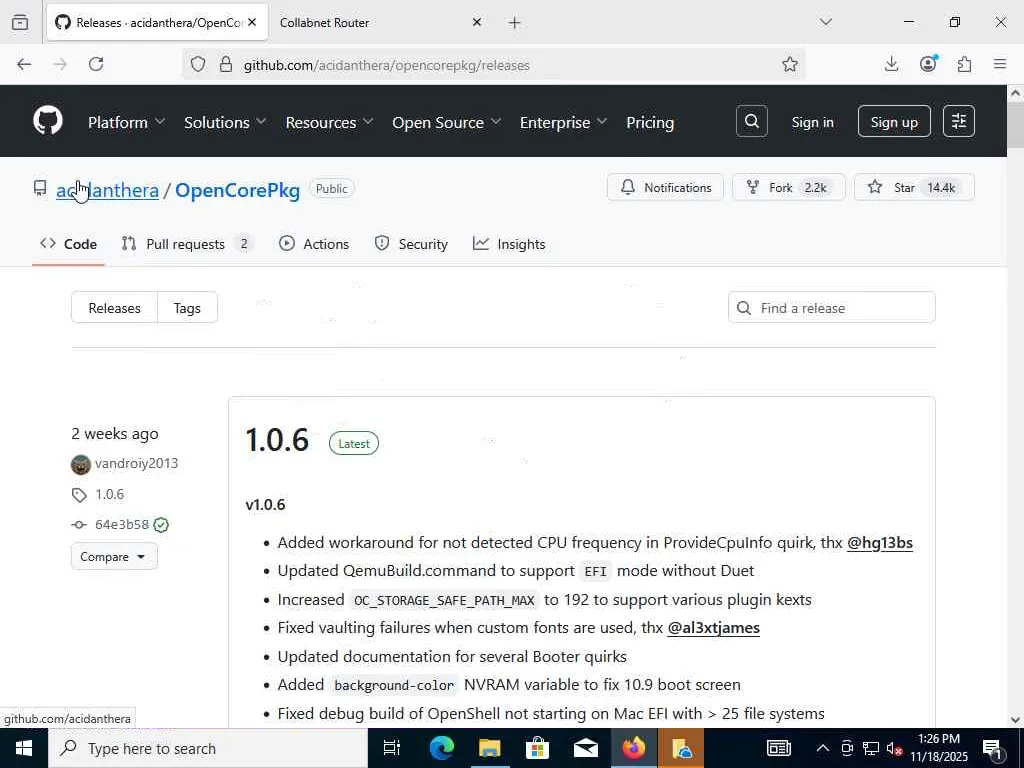Click the Firefox back arrow

[24, 65]
